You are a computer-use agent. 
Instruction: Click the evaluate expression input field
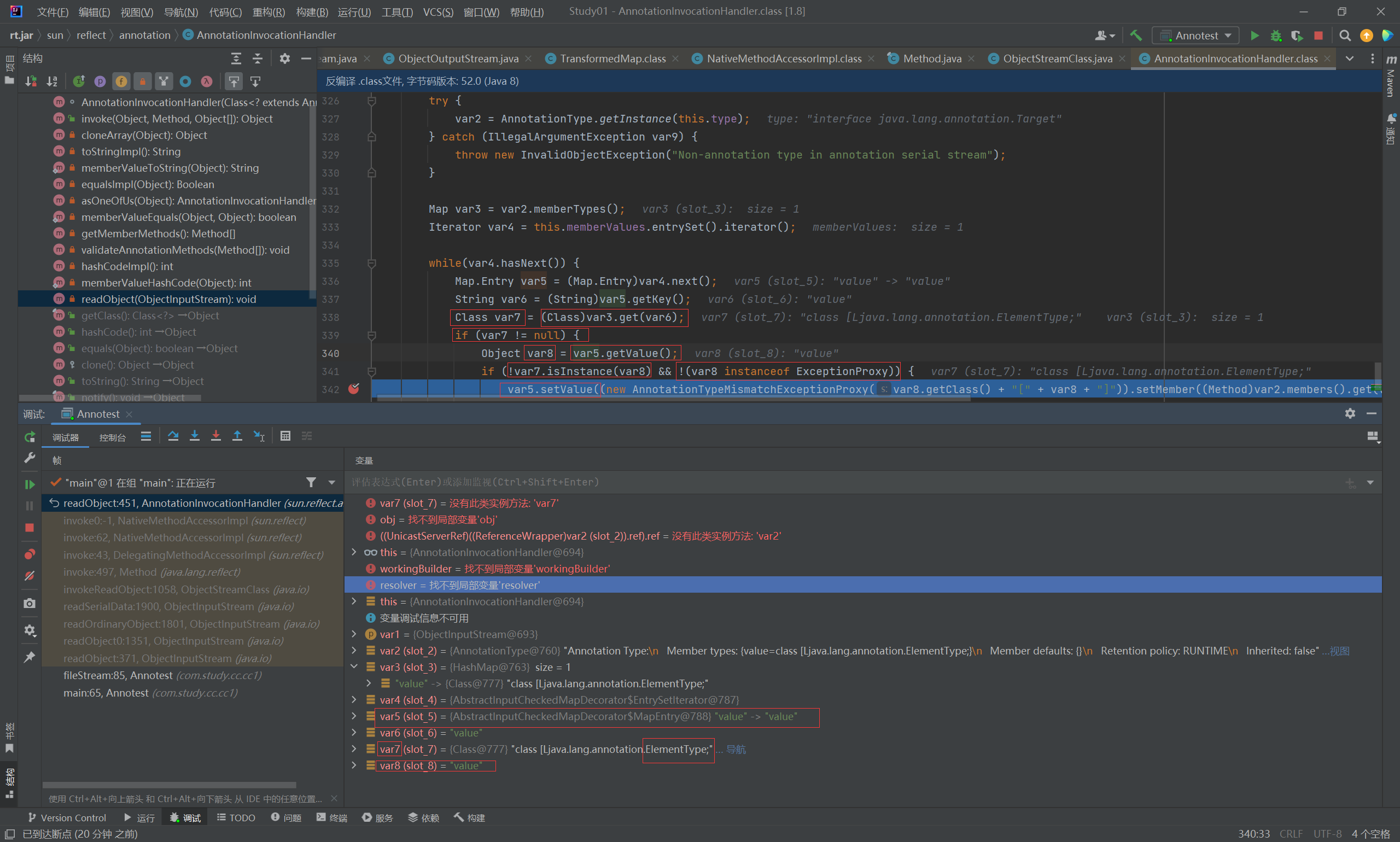[795, 482]
